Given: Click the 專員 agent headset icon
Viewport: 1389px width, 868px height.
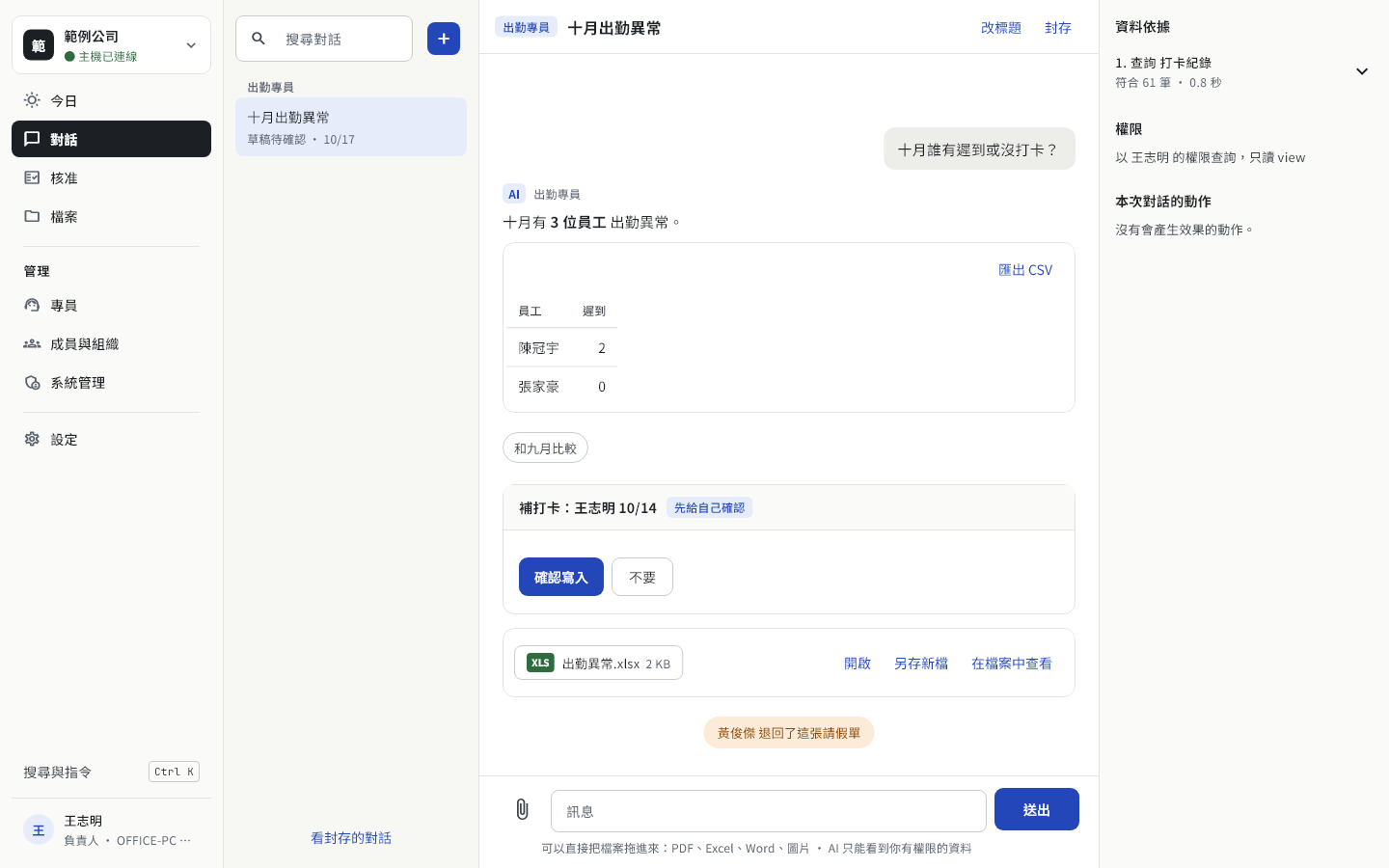Looking at the screenshot, I should coord(32,305).
